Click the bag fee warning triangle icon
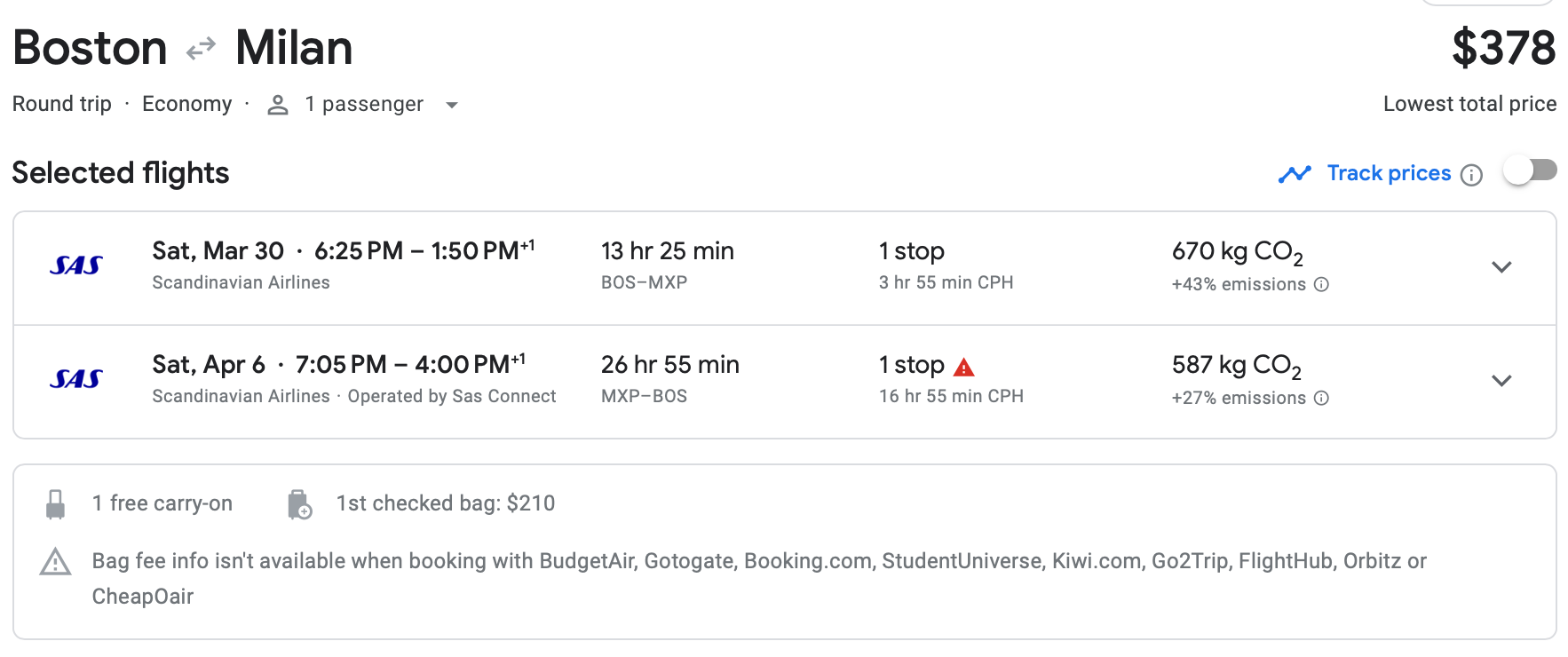This screenshot has width=1568, height=657. (55, 562)
